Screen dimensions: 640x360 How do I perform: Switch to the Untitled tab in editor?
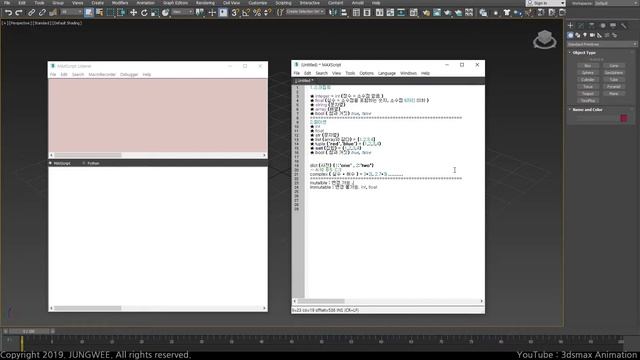click(x=304, y=81)
